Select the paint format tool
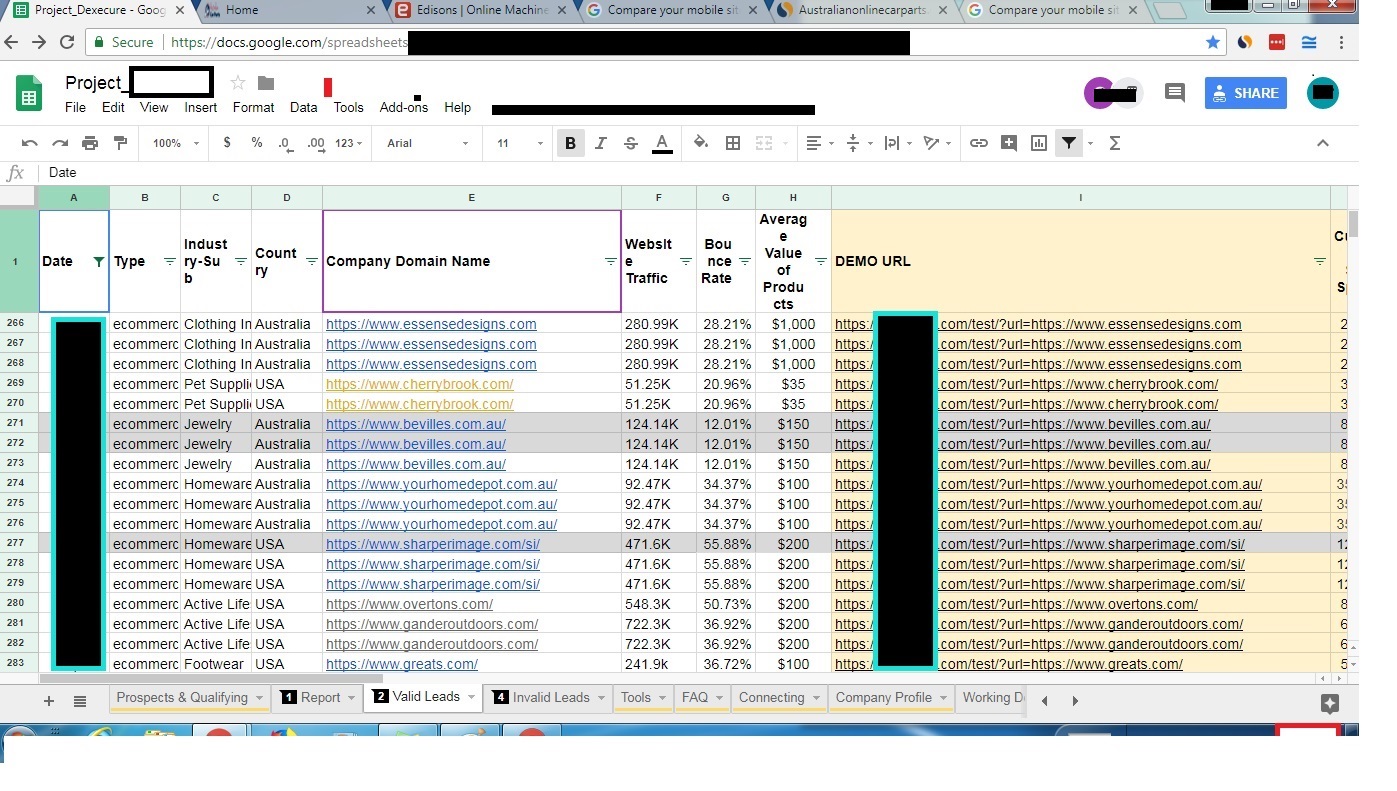 click(x=120, y=143)
